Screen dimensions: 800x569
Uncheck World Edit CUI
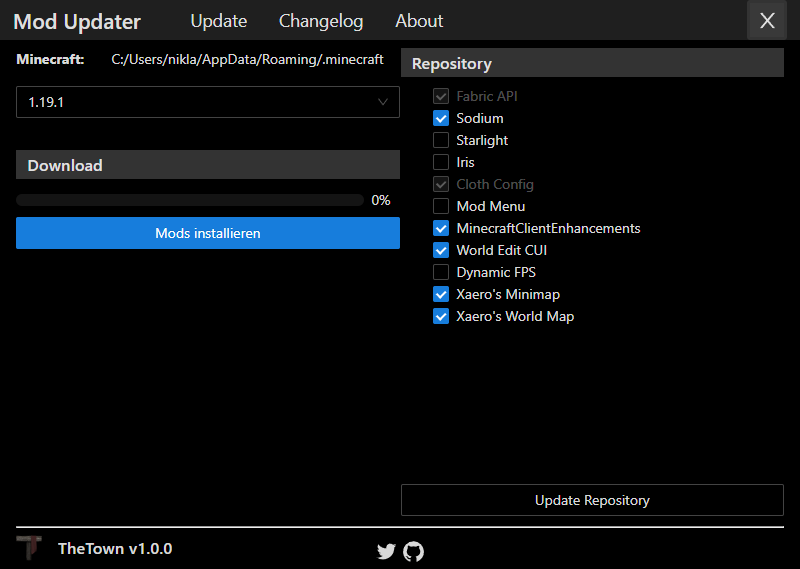441,250
